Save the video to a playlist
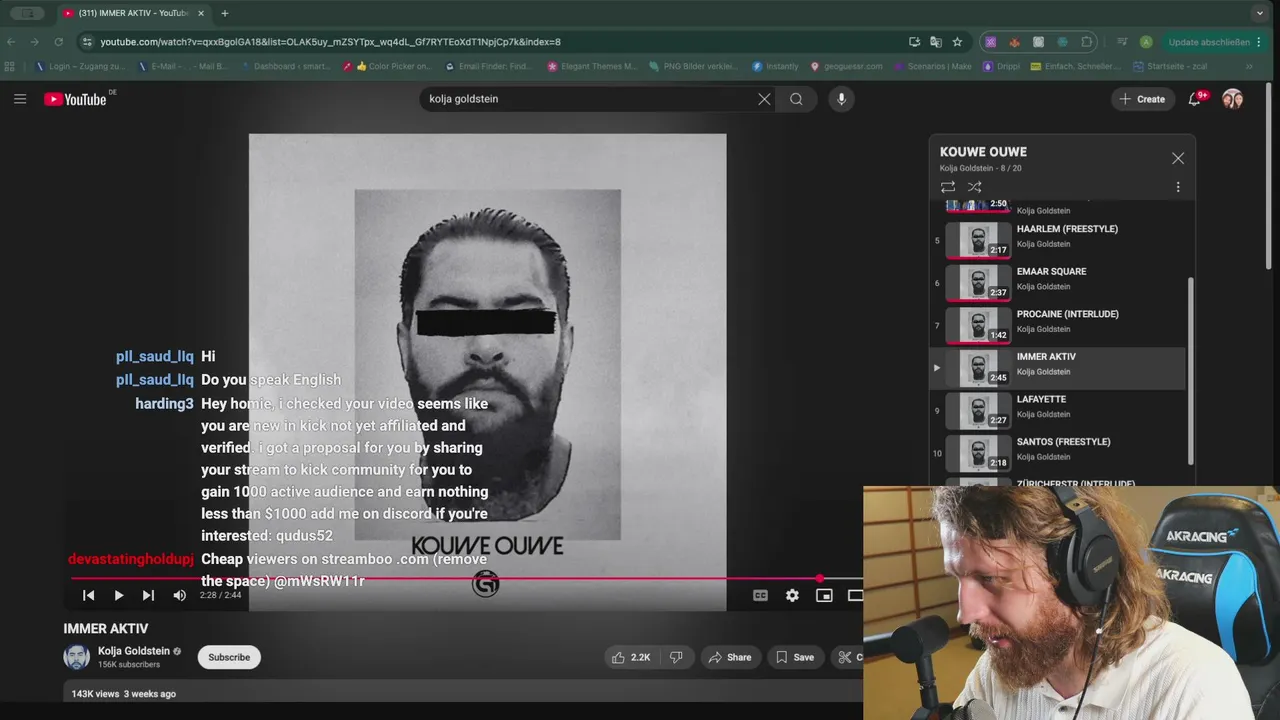The image size is (1280, 720). tap(795, 657)
